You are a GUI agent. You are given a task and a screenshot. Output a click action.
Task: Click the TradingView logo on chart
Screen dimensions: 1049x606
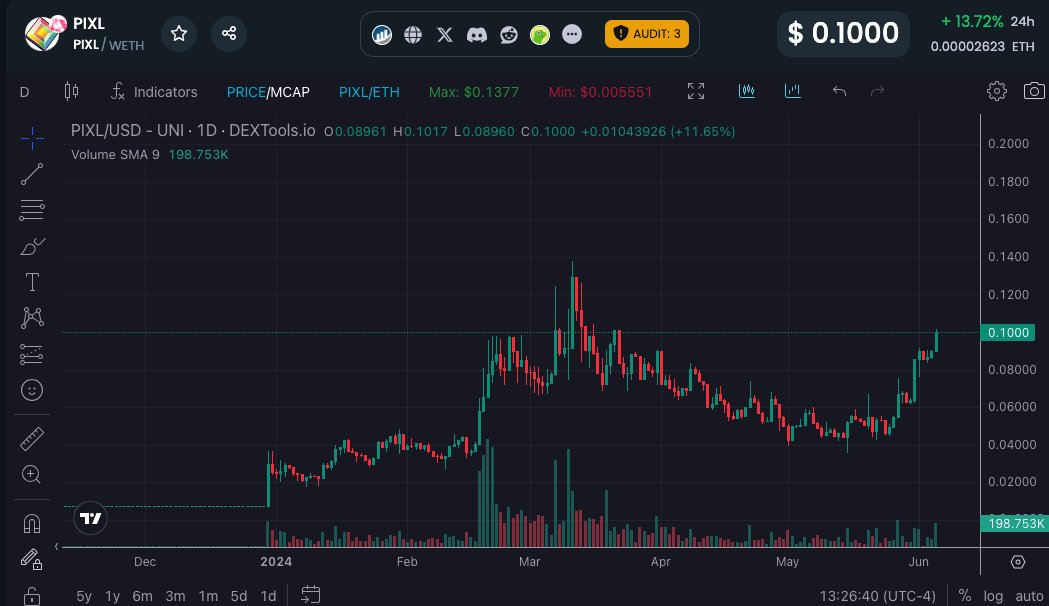click(90, 518)
